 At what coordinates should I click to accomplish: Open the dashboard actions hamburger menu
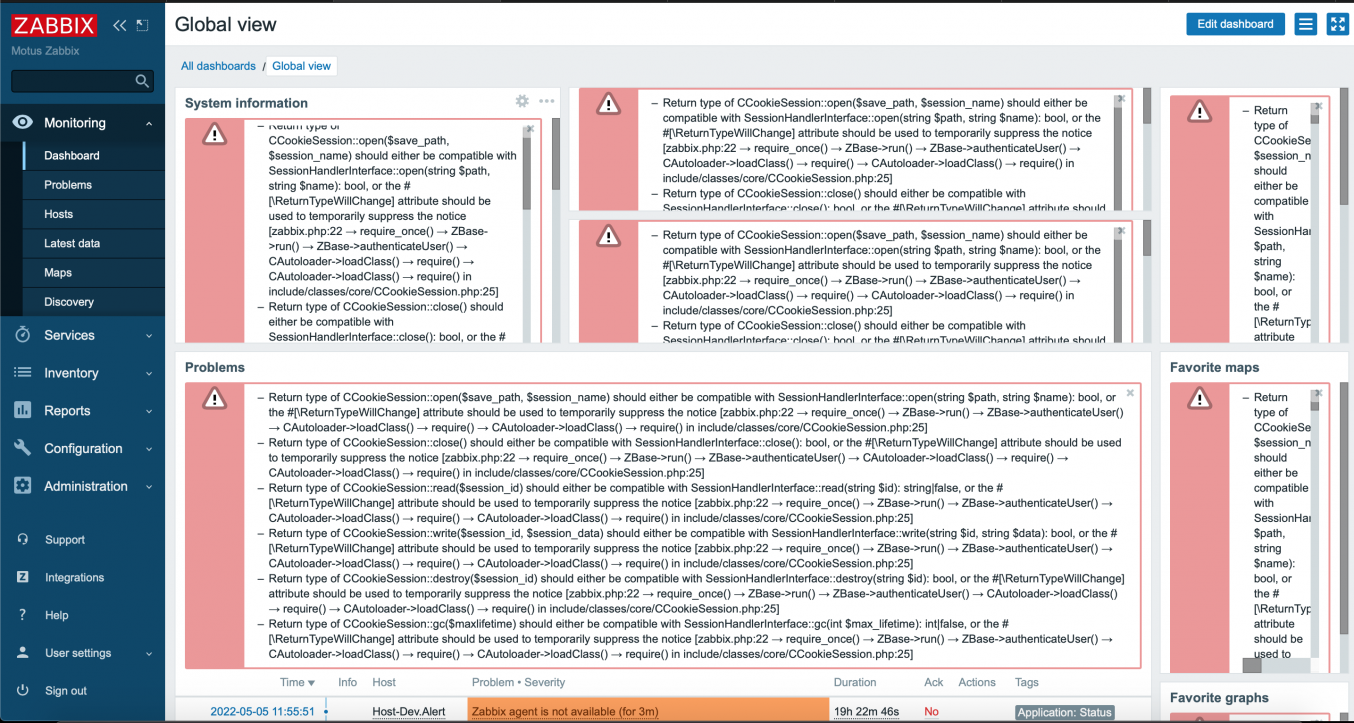1305,24
